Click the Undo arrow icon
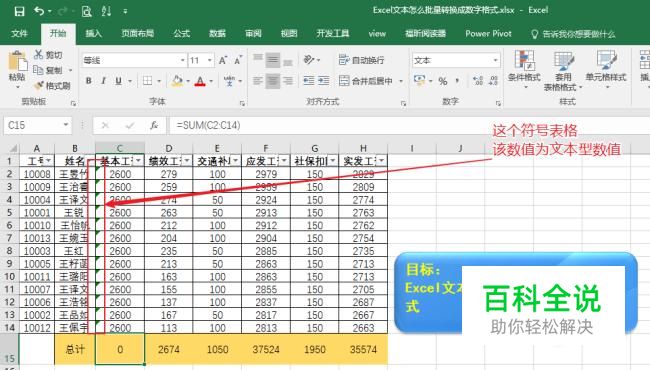 39,11
